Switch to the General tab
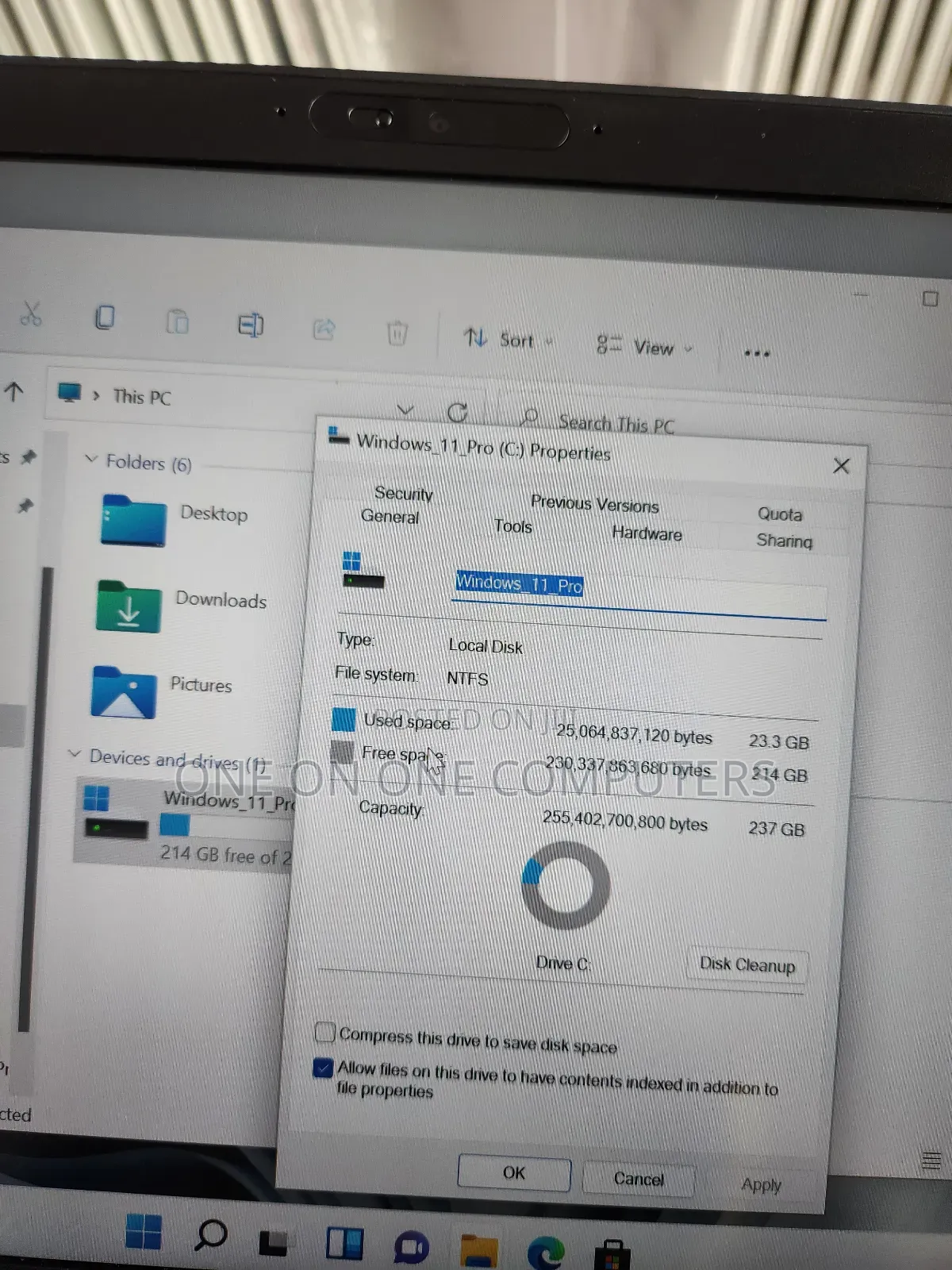 coord(390,517)
